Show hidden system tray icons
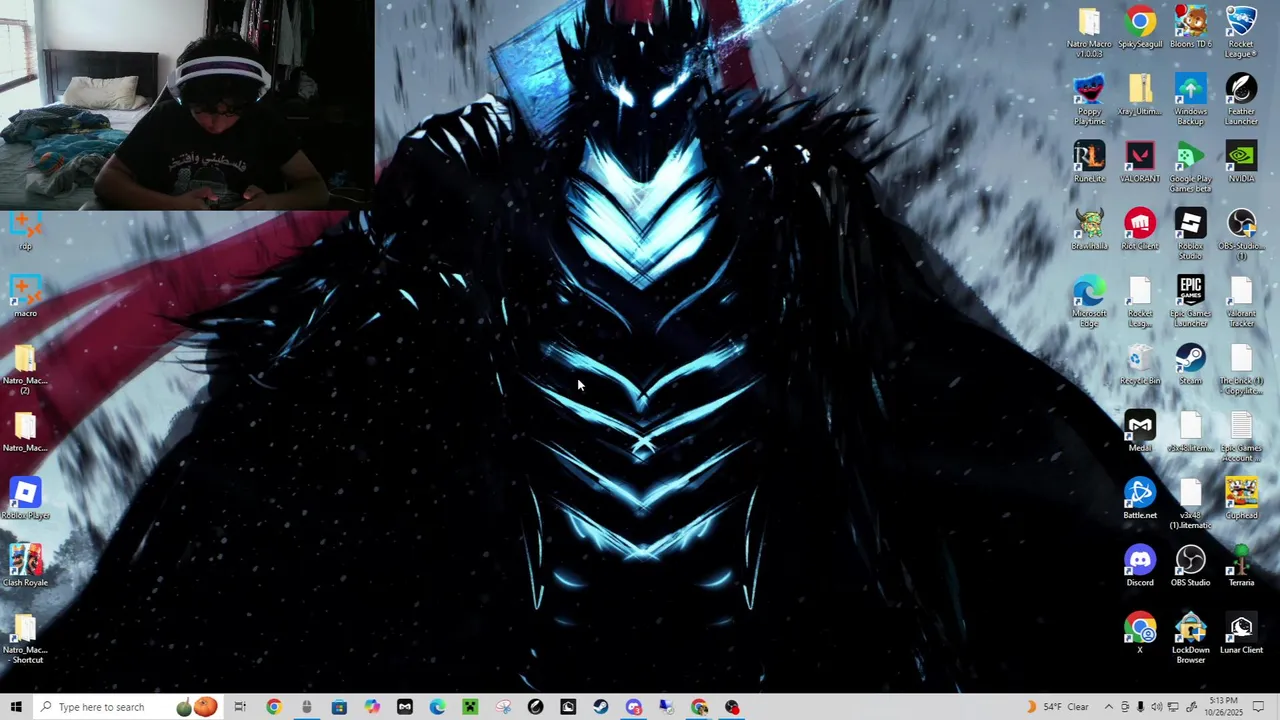1280x720 pixels. click(1108, 707)
